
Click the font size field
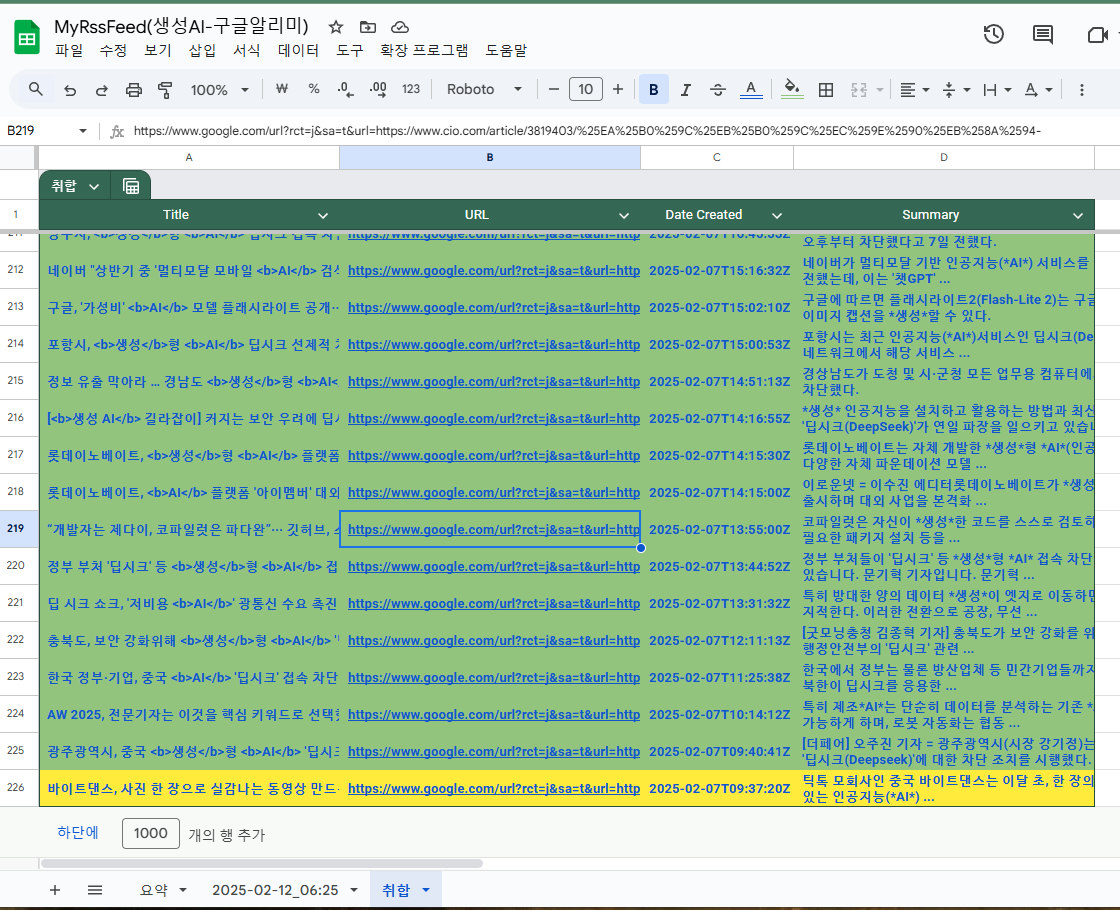coord(586,89)
